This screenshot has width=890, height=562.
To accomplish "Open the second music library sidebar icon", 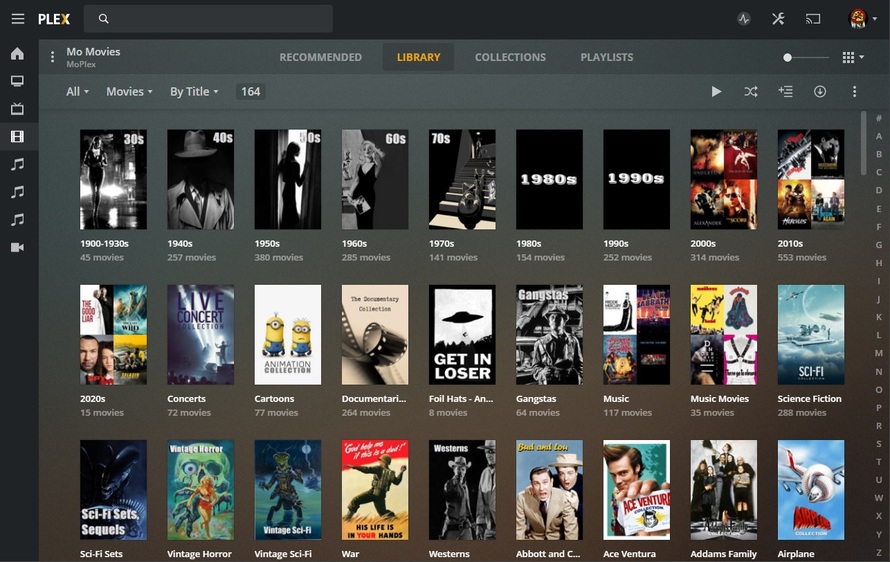I will (18, 192).
